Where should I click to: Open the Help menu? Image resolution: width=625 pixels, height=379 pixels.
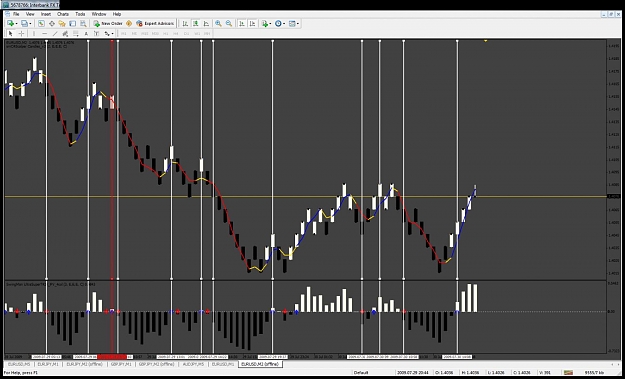(x=117, y=14)
